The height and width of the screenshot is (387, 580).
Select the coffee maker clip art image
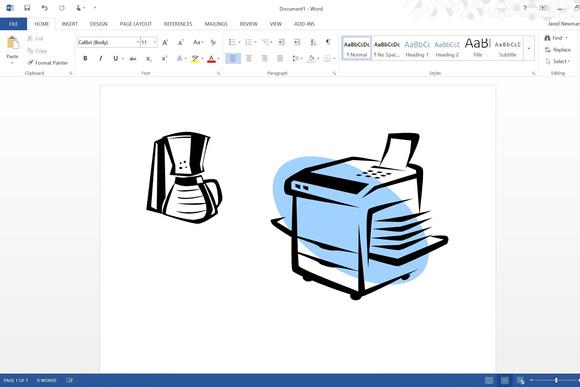(184, 178)
